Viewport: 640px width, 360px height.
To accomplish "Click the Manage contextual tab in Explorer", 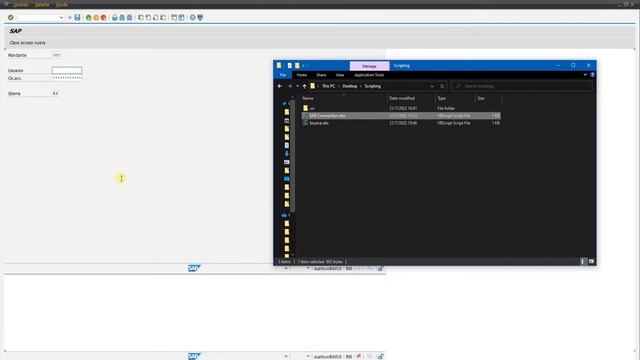I will [x=369, y=66].
